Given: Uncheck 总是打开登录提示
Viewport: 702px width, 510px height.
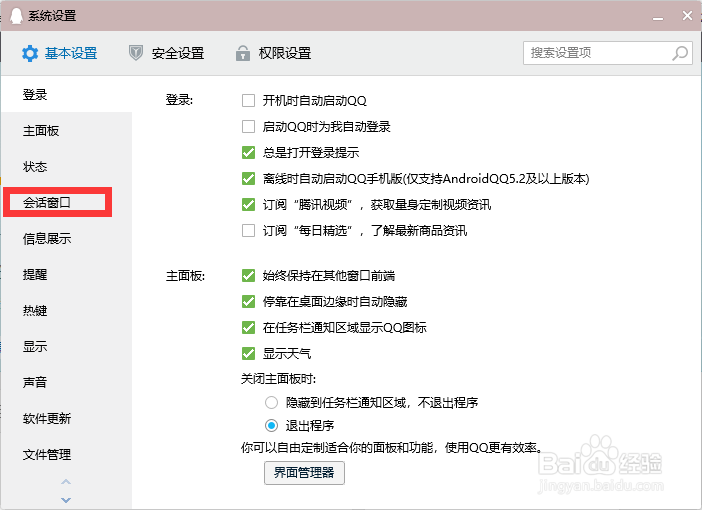Looking at the screenshot, I should (x=248, y=152).
